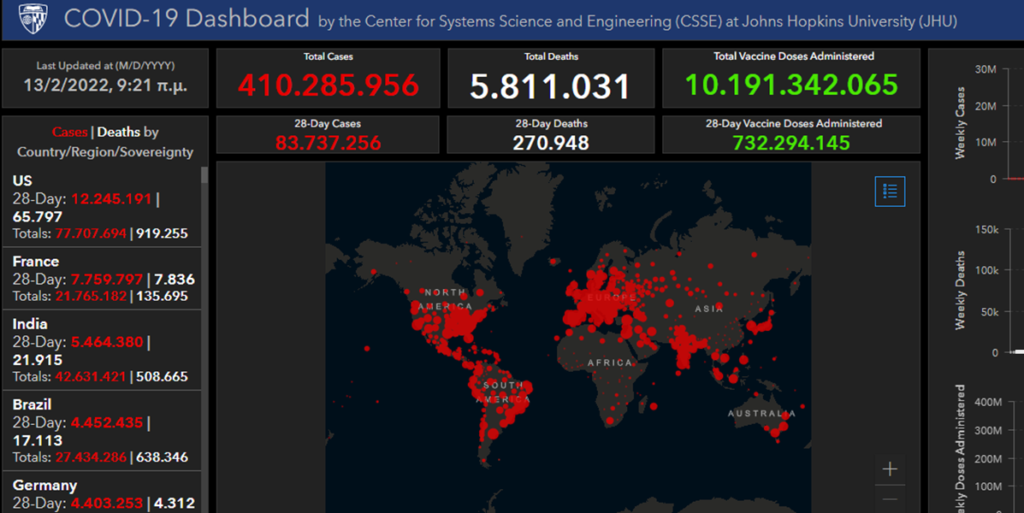This screenshot has width=1024, height=513.
Task: Switch list sorting to 'Deaths'
Action: 118,132
